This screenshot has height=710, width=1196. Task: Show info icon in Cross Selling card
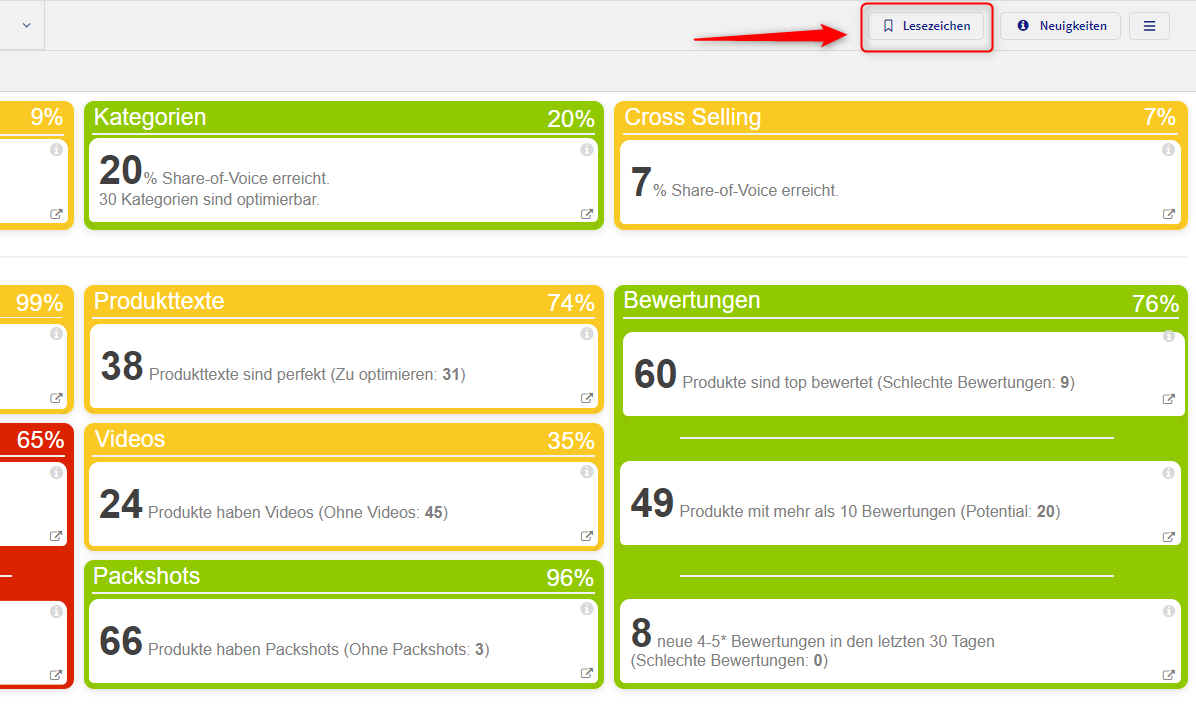pyautogui.click(x=1168, y=150)
